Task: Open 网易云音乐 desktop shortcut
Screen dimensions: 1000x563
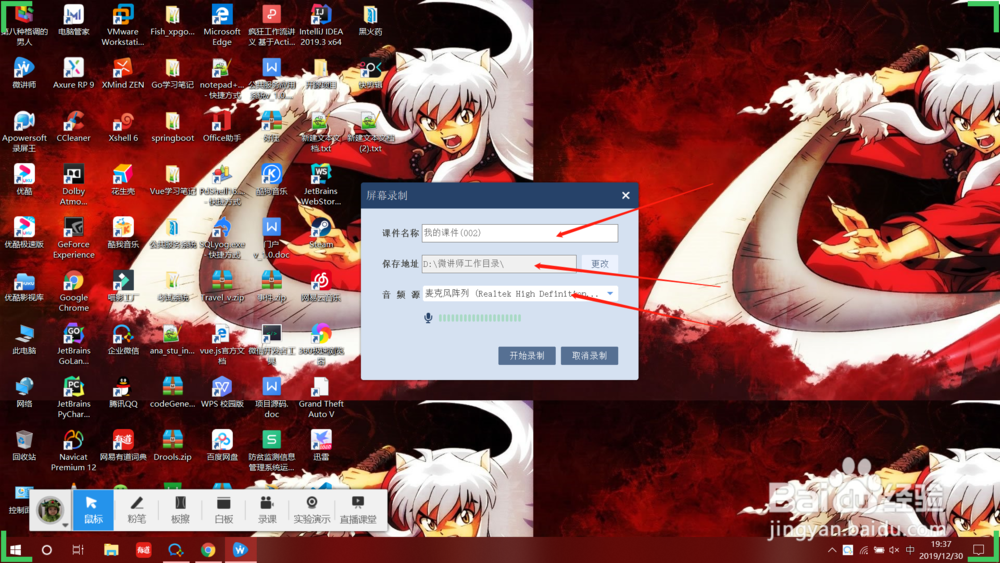Action: [x=321, y=286]
